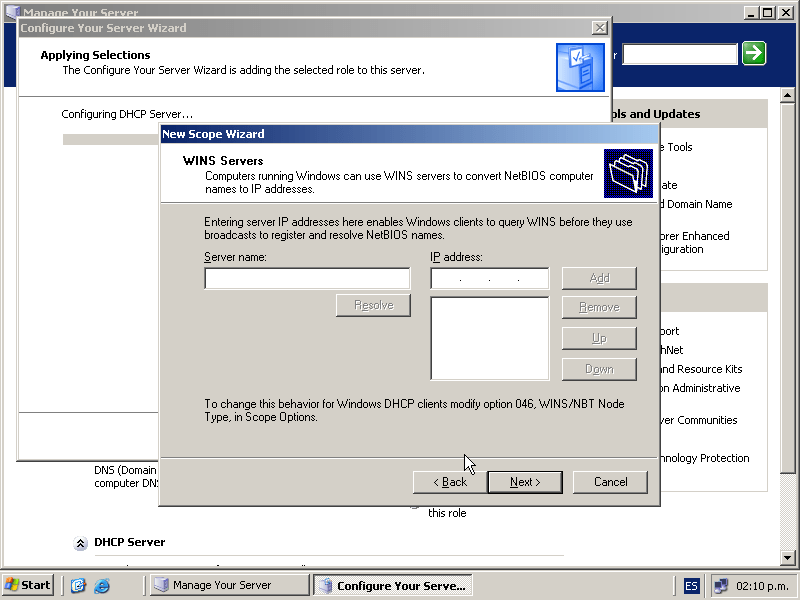Switch to Manage Your Server taskbar button
Screen dimensions: 800x600
tap(229, 585)
